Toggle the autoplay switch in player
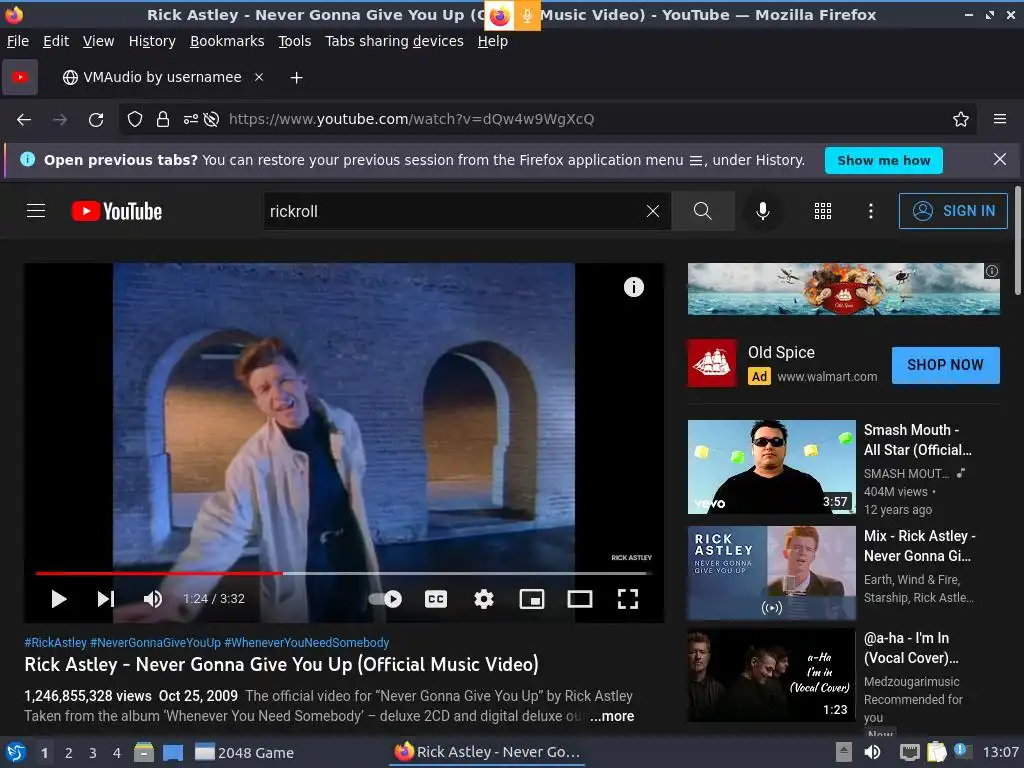This screenshot has width=1024, height=768. (x=385, y=599)
